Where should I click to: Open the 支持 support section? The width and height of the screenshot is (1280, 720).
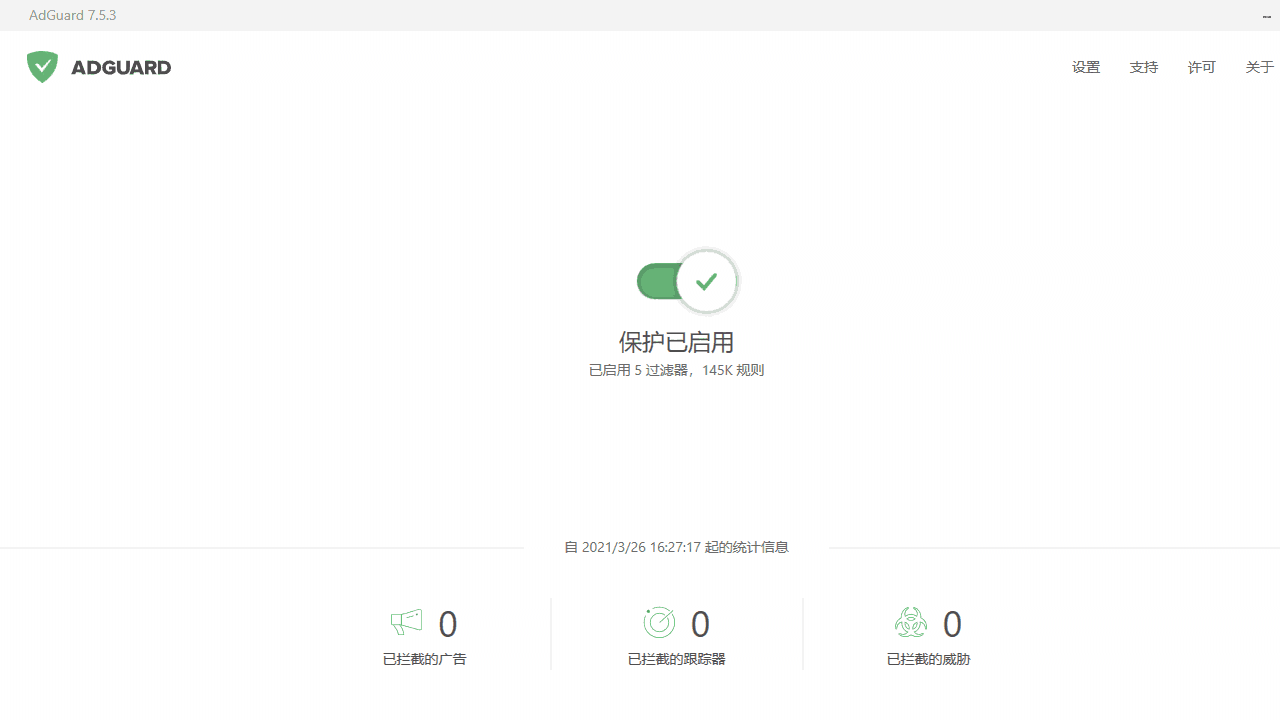[1143, 67]
